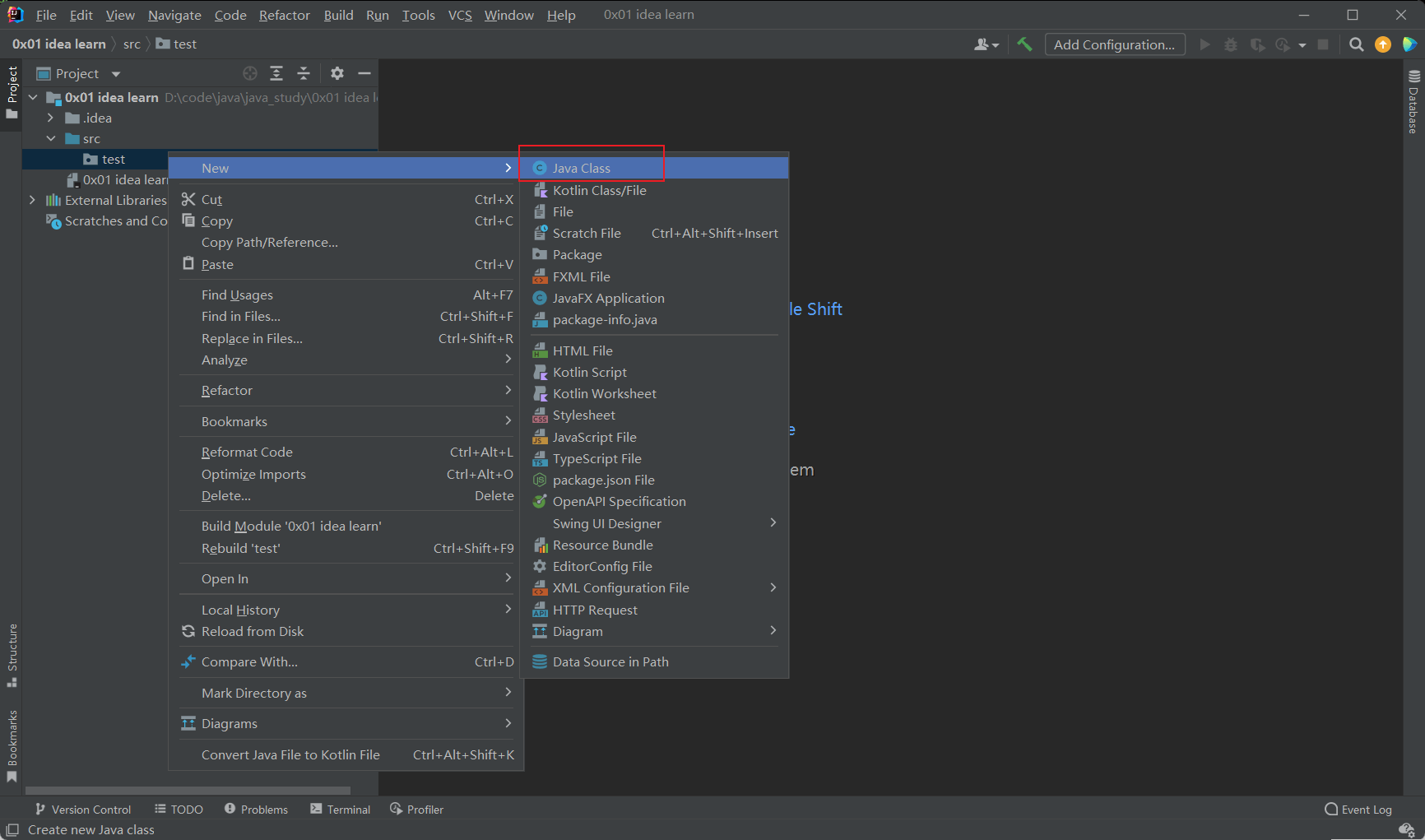Select Paste in the context menu
The height and width of the screenshot is (840, 1425).
point(346,264)
